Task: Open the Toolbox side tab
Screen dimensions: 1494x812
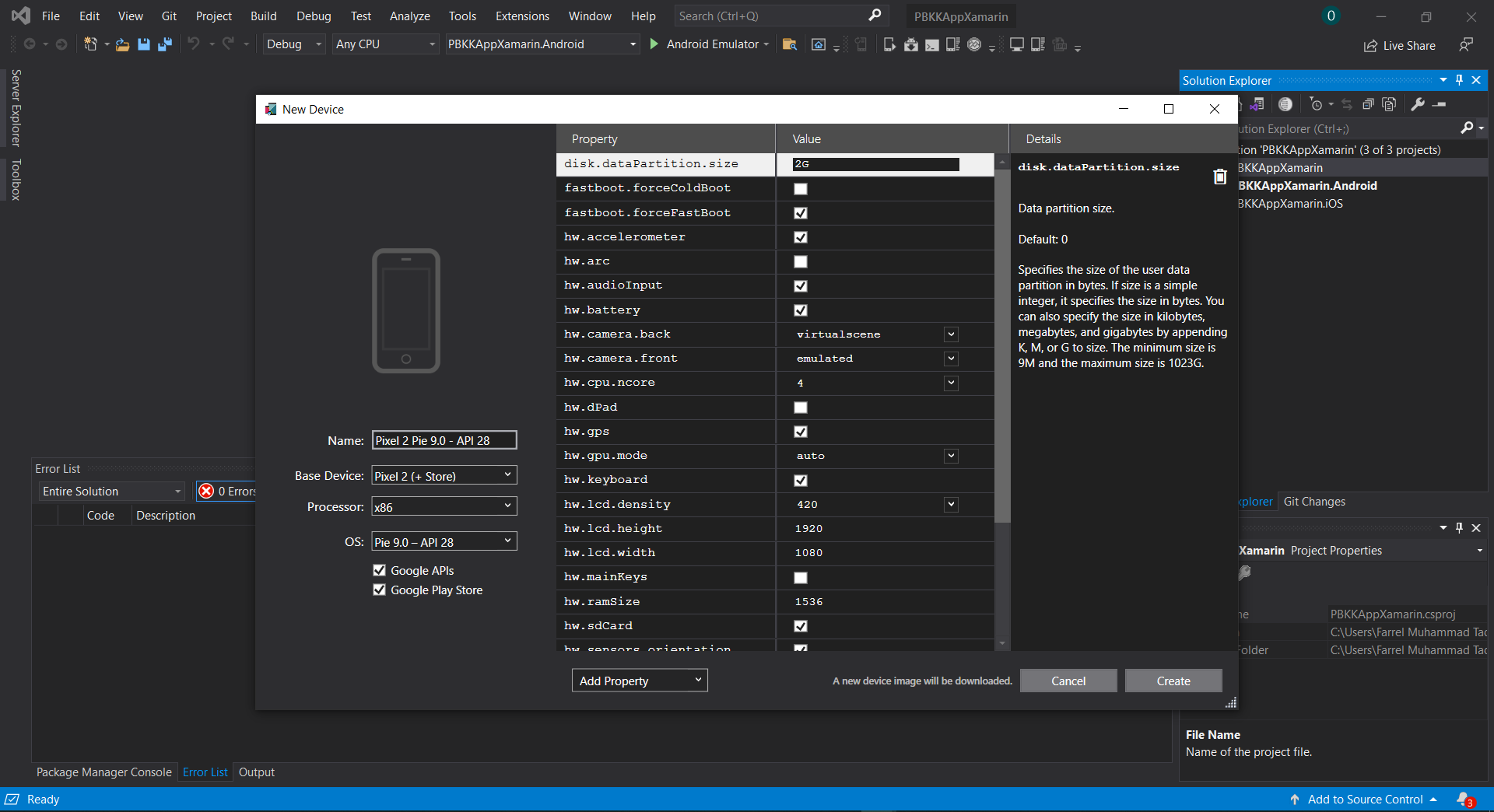Action: tap(16, 180)
